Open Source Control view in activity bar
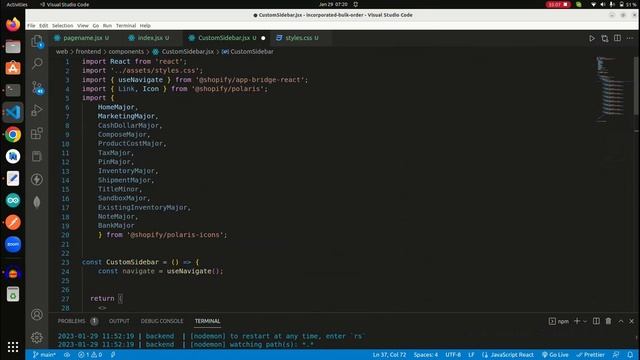The width and height of the screenshot is (640, 360). 38,87
